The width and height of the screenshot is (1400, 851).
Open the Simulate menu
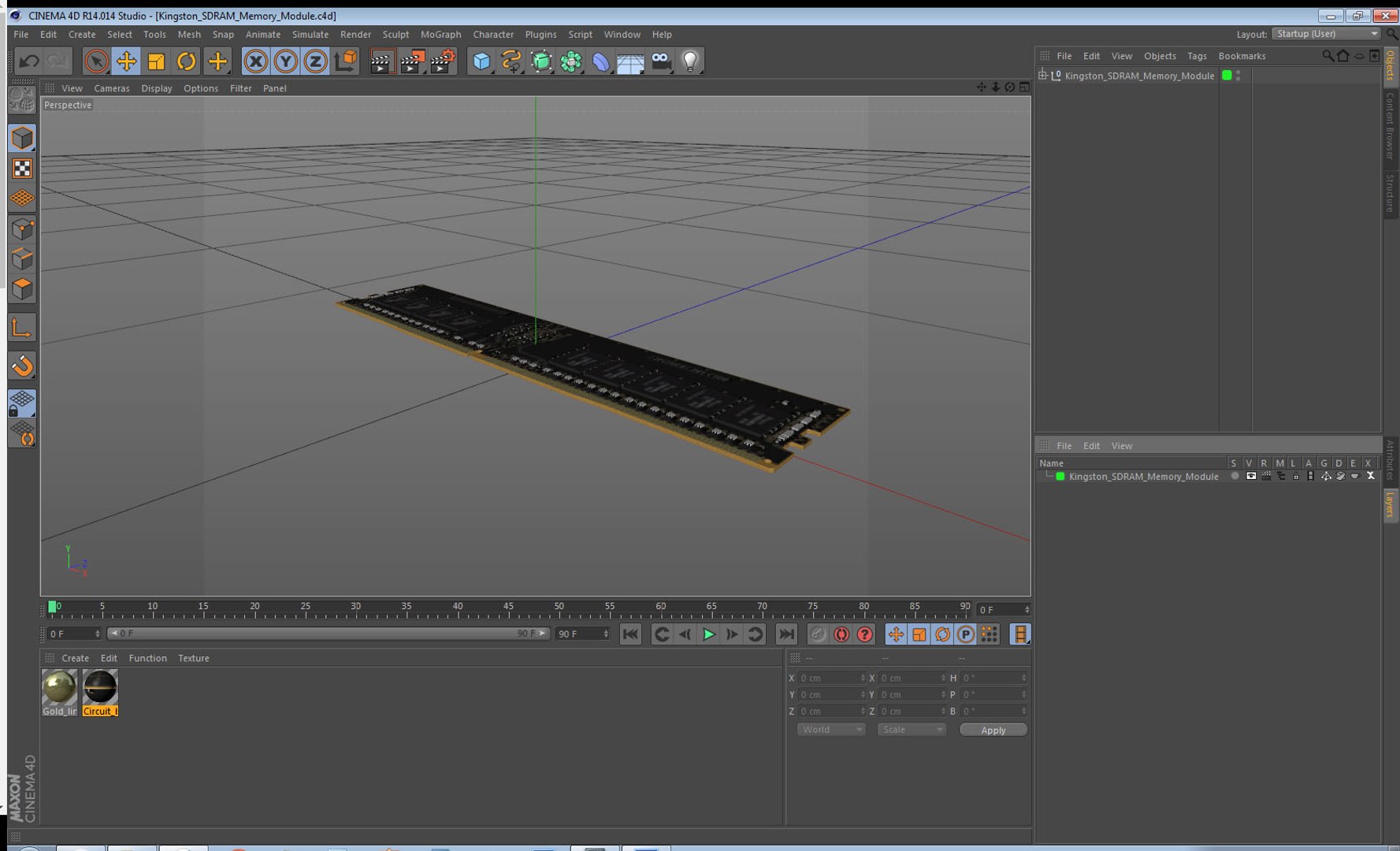coord(310,35)
